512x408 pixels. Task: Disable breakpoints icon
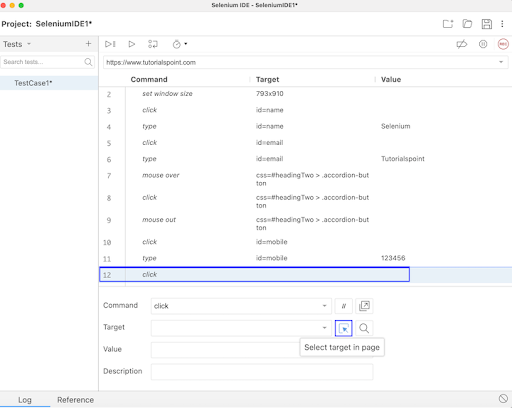click(462, 44)
